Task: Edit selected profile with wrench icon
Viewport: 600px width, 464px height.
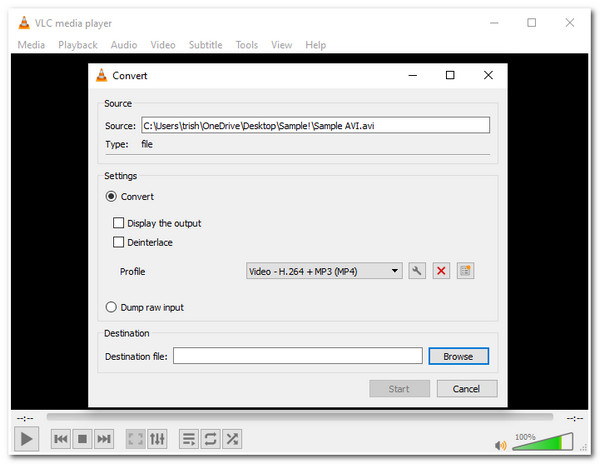Action: (x=417, y=271)
